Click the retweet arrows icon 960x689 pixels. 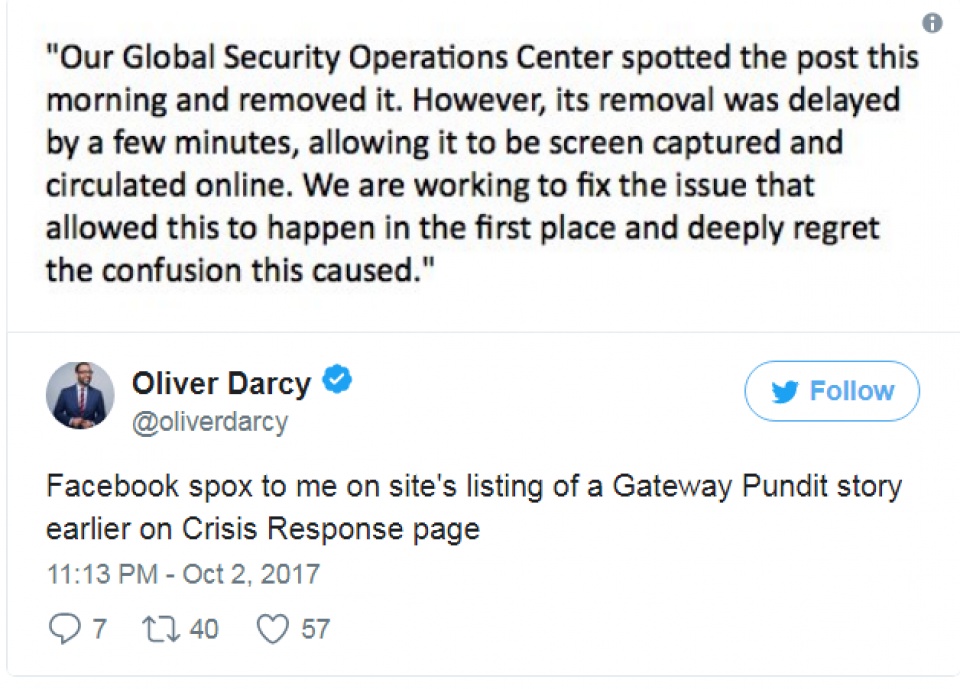(x=160, y=628)
